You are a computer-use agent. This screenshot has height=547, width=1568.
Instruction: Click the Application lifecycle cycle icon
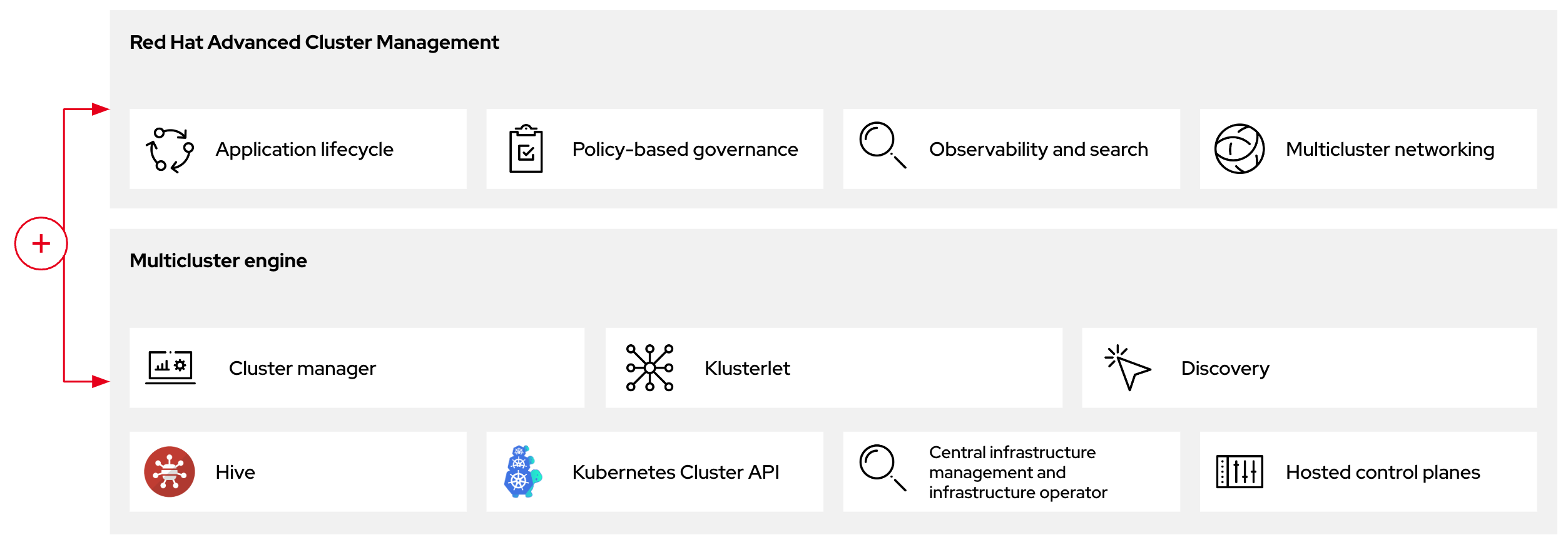pos(170,150)
